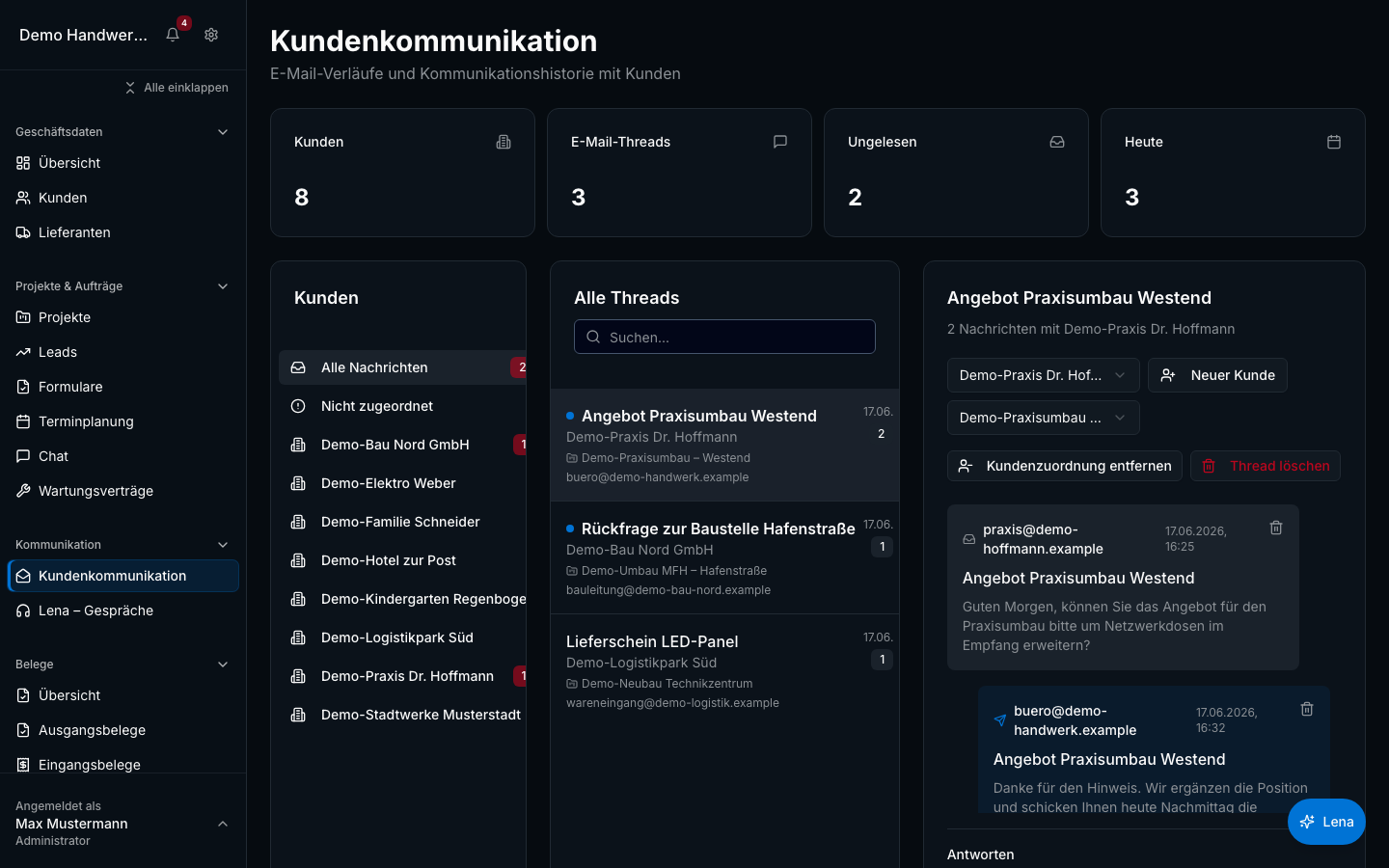Go to Projekte in the sidebar
The image size is (1389, 868).
click(123, 317)
